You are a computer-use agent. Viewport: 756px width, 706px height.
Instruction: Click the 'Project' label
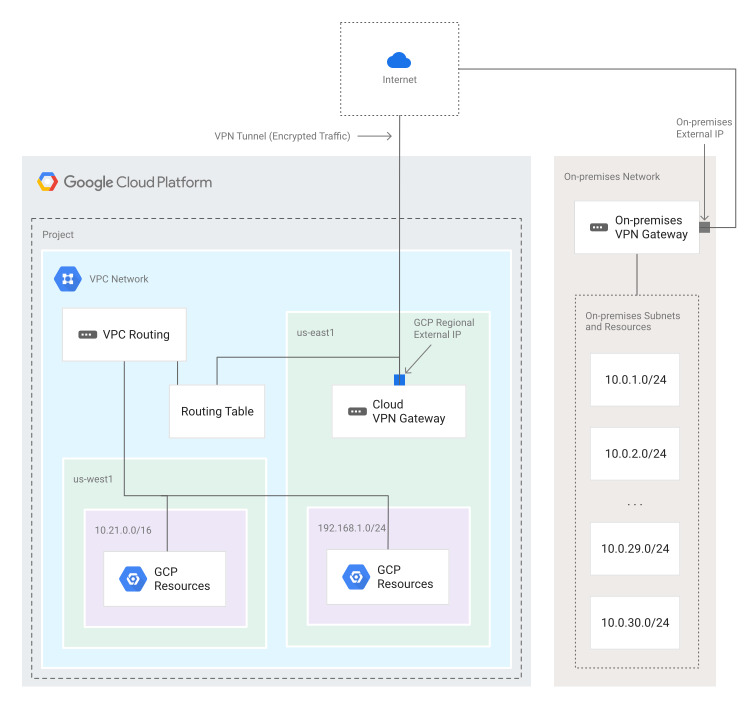tap(58, 235)
